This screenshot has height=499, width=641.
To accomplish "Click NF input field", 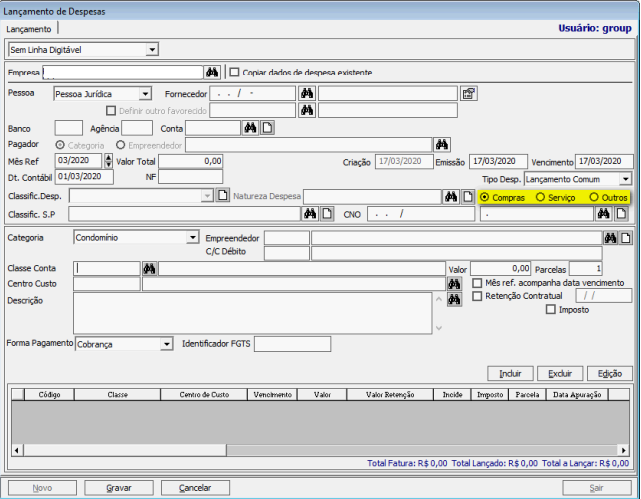I will [191, 177].
